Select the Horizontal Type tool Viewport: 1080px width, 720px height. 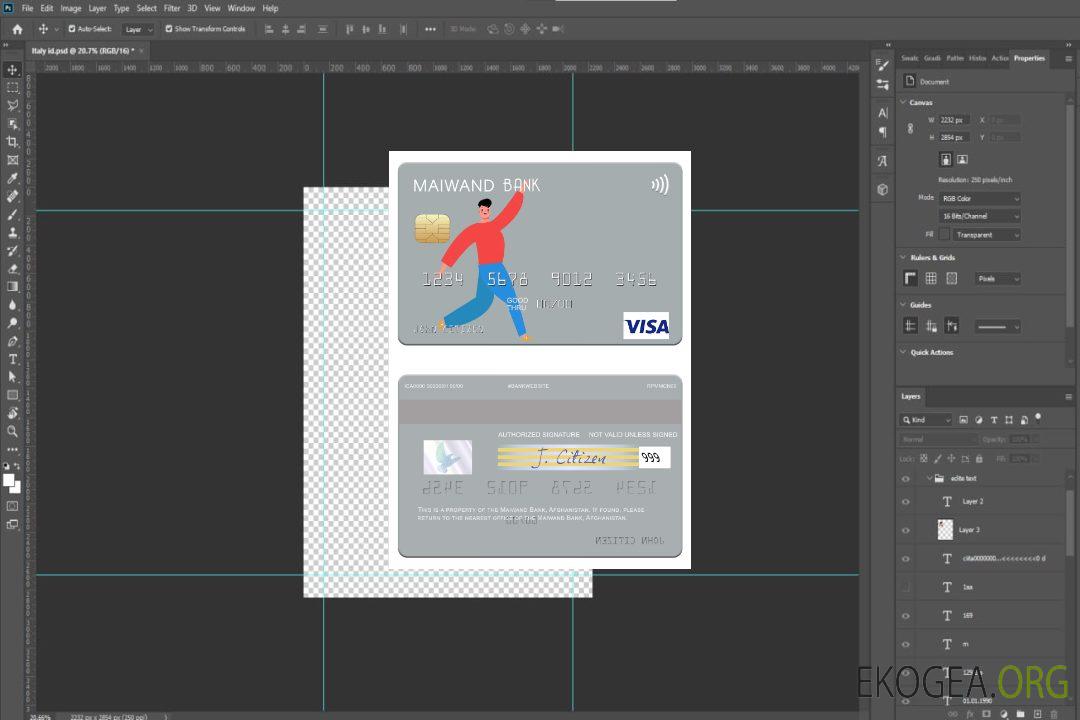coord(13,359)
